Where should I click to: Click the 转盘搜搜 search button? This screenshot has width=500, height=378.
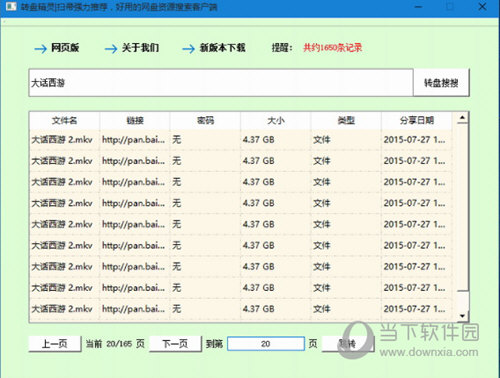[441, 83]
